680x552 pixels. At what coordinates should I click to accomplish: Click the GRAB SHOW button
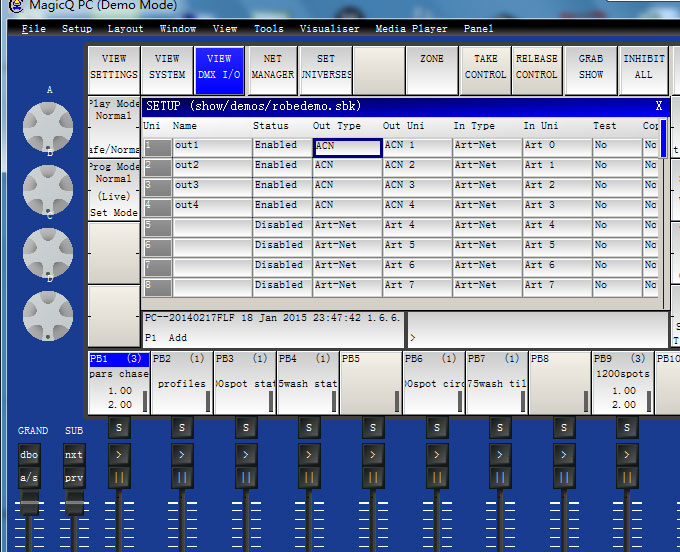[591, 70]
